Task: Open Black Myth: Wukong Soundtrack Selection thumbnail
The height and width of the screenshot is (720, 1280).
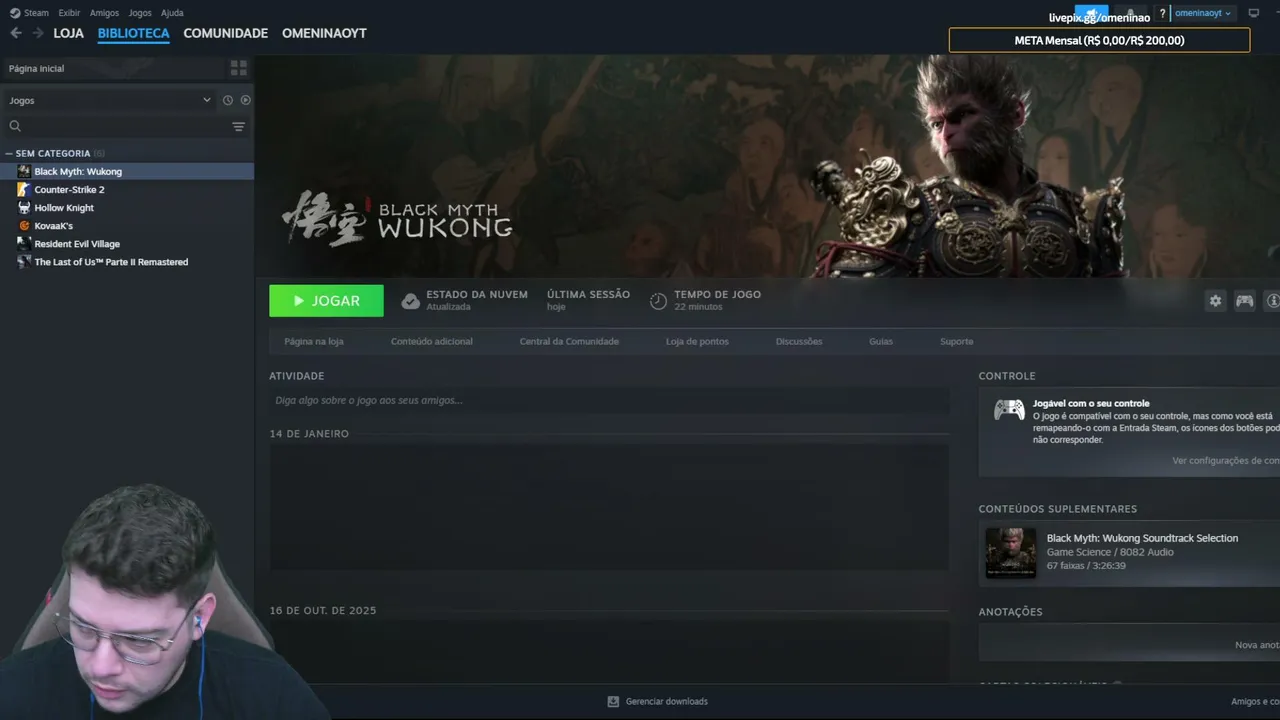Action: click(x=1011, y=553)
